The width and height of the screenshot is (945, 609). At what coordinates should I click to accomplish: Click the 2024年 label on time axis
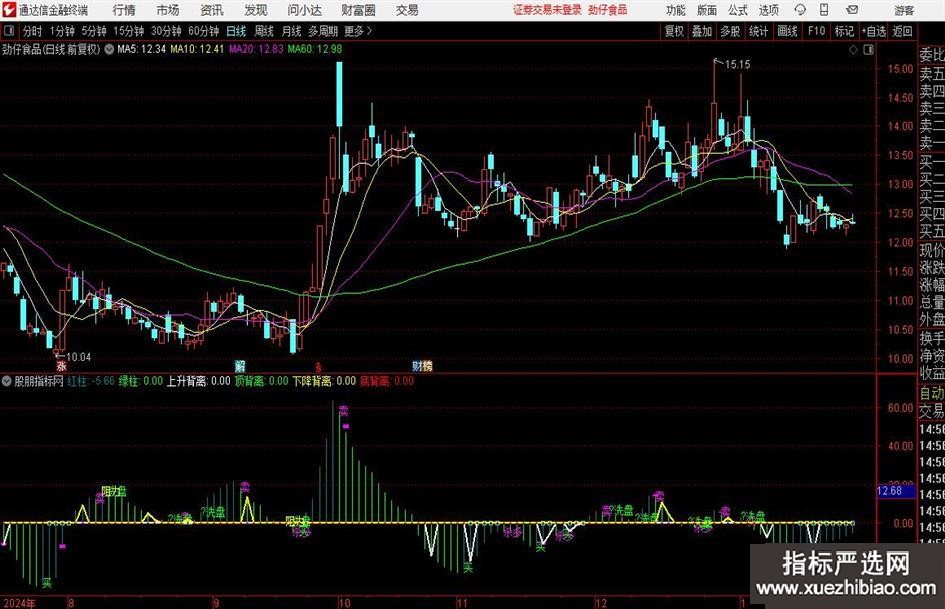[19, 603]
